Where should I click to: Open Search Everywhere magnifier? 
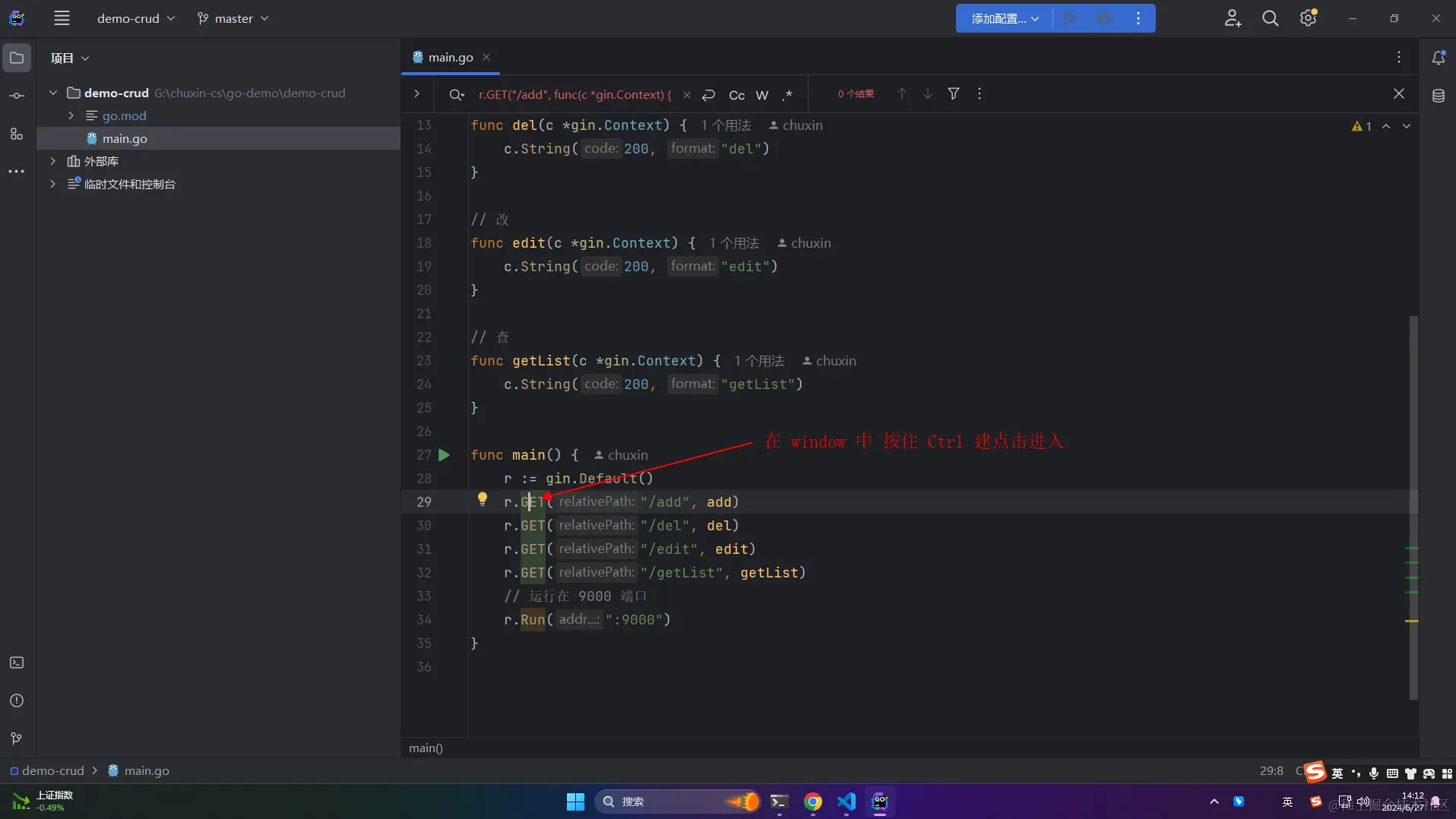tap(1270, 18)
